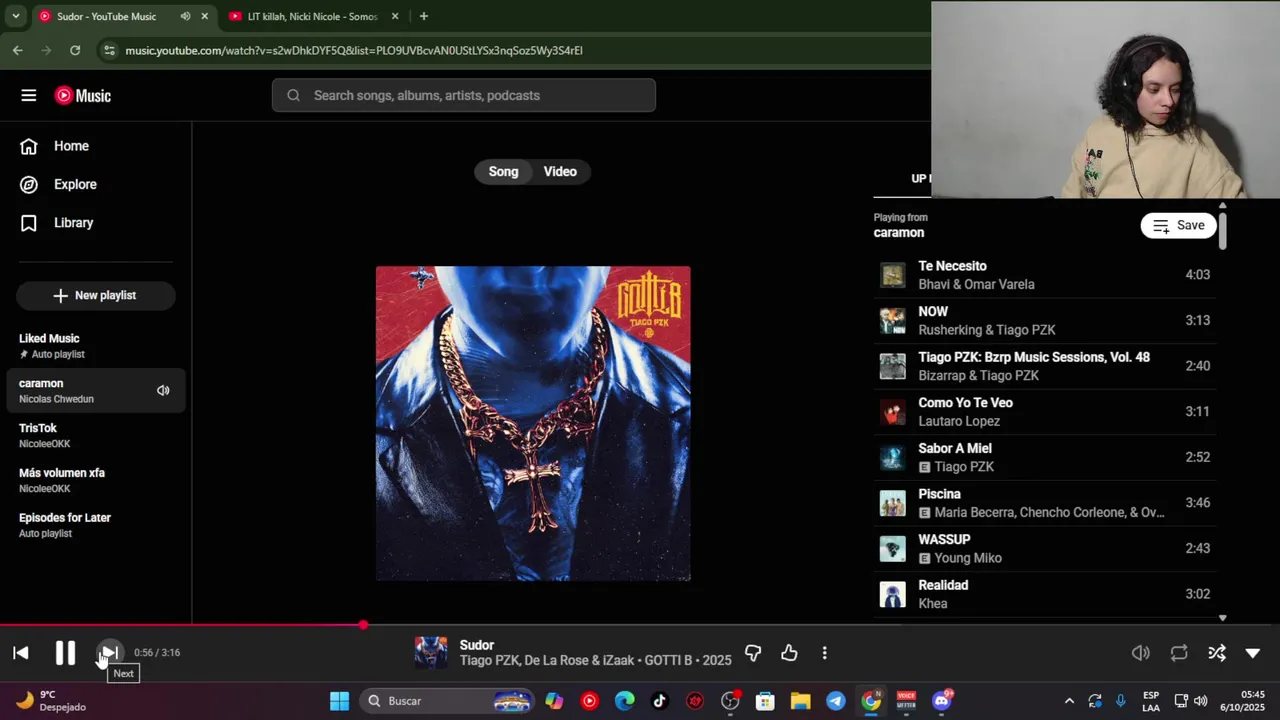Screen dimensions: 1280x720
Task: Open TikTok from the taskbar
Action: pos(659,701)
